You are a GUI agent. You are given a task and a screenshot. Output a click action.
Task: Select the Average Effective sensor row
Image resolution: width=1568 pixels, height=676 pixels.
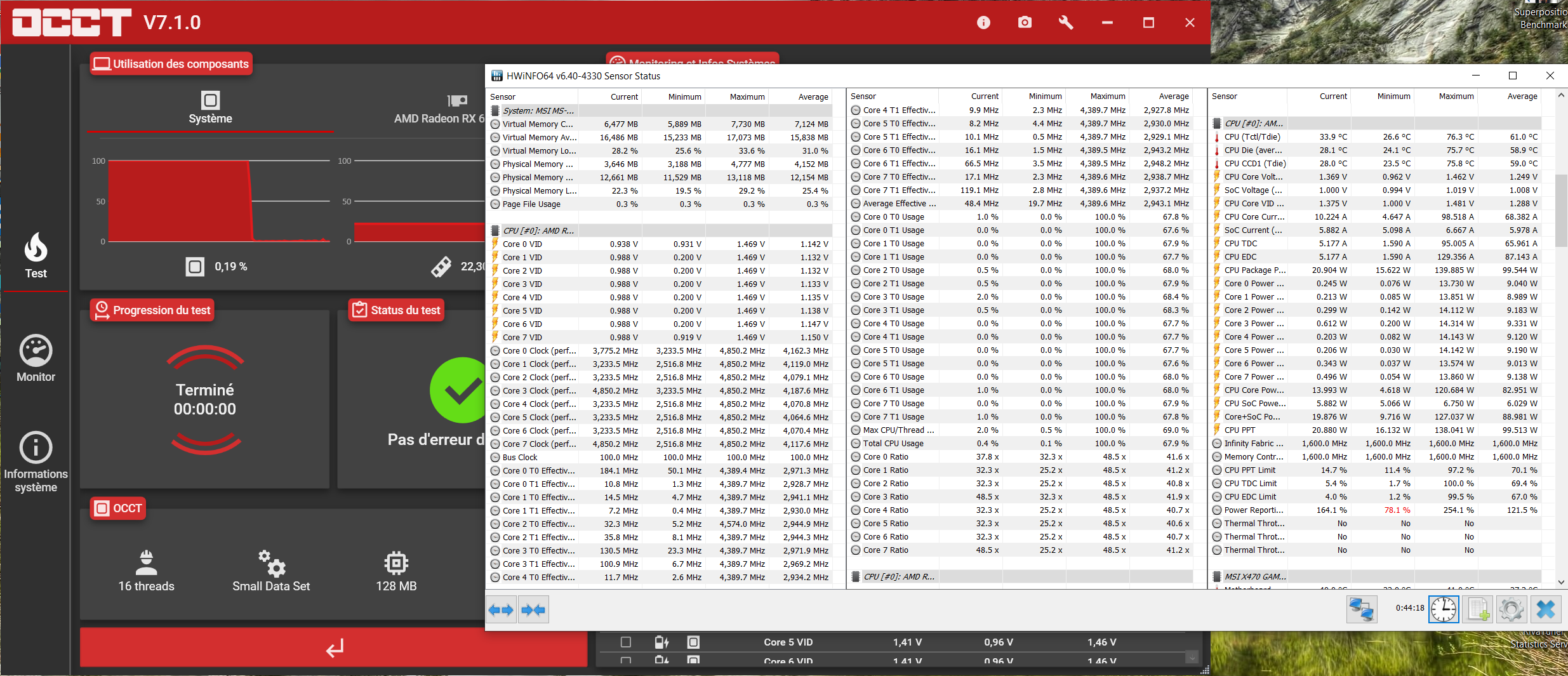1021,204
